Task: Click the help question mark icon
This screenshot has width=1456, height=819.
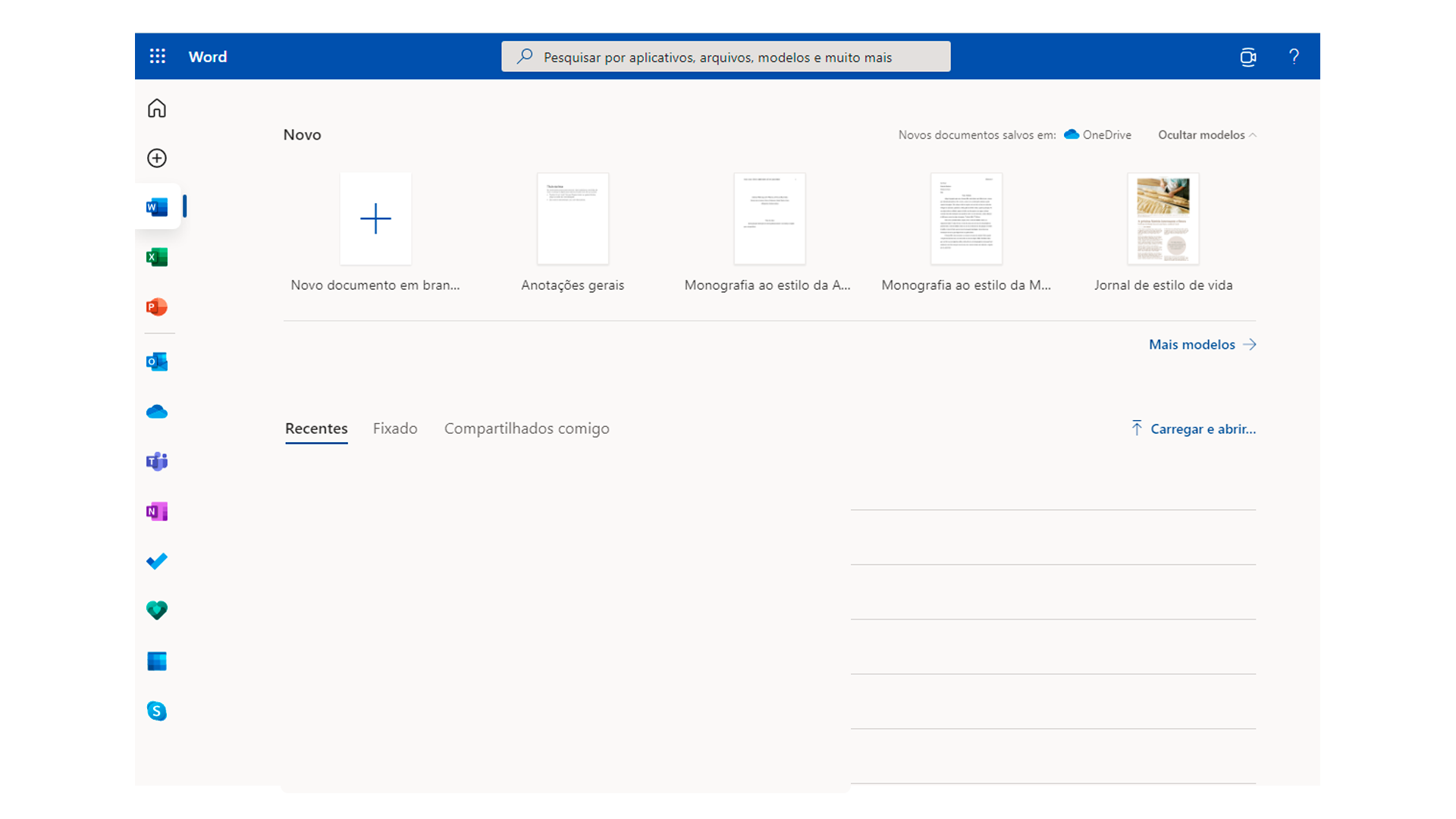Action: [1294, 56]
